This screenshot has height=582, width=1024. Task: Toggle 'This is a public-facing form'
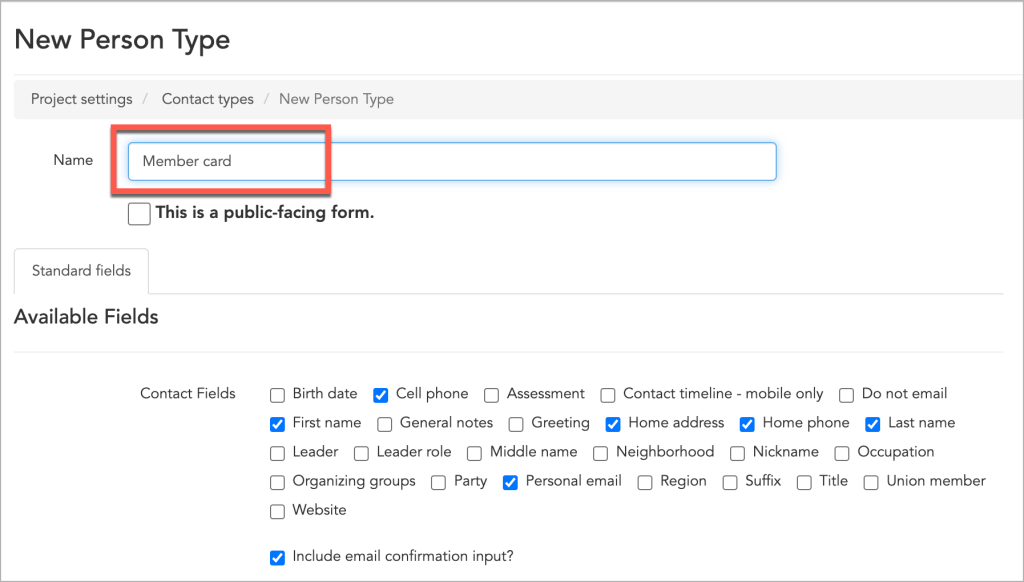pyautogui.click(x=139, y=213)
